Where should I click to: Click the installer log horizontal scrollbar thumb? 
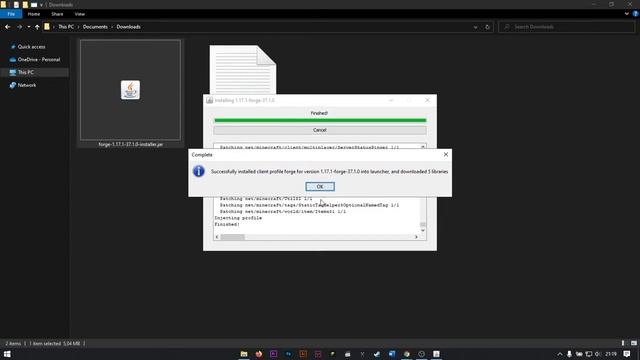pyautogui.click(x=233, y=237)
